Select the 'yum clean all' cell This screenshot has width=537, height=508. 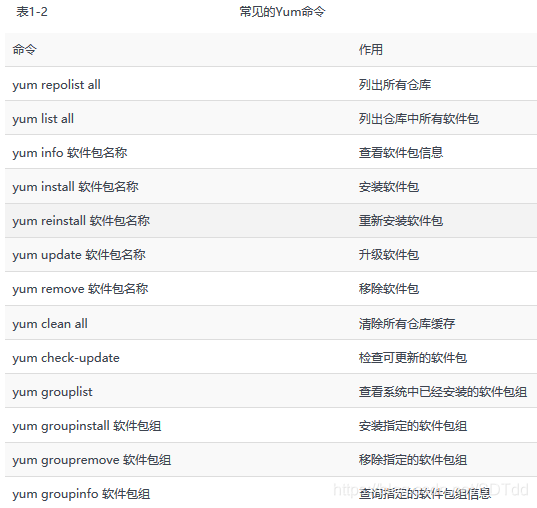50,324
